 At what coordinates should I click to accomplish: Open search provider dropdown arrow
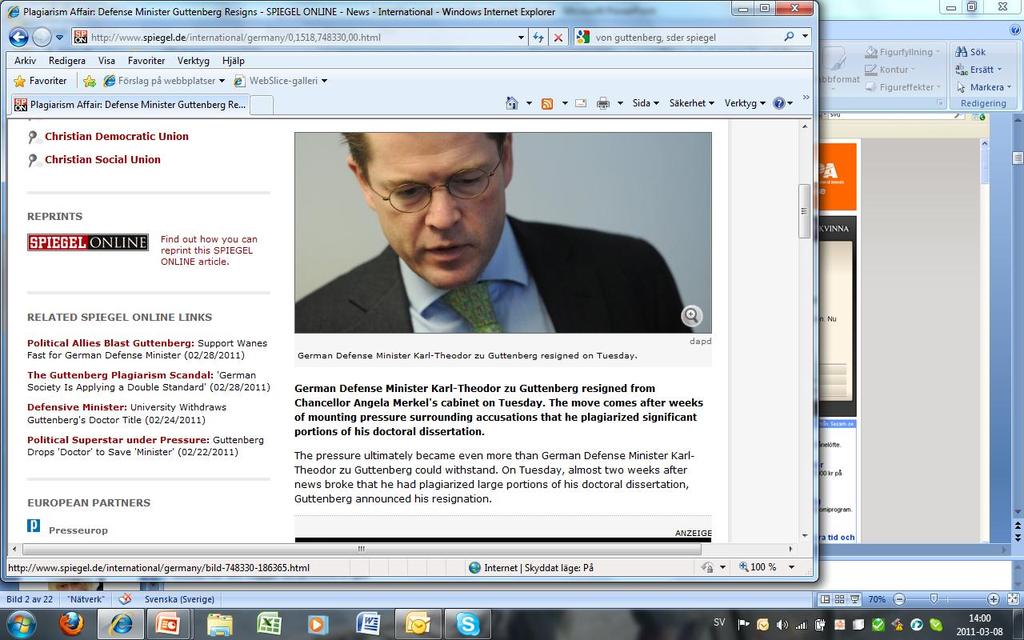tap(805, 37)
